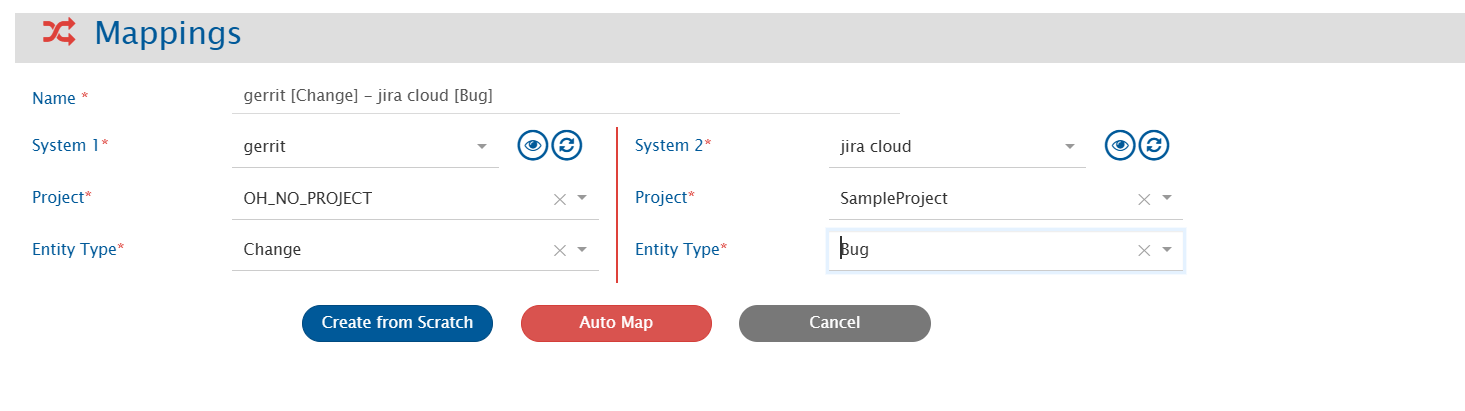
Task: Cancel the mapping creation
Action: pyautogui.click(x=834, y=323)
